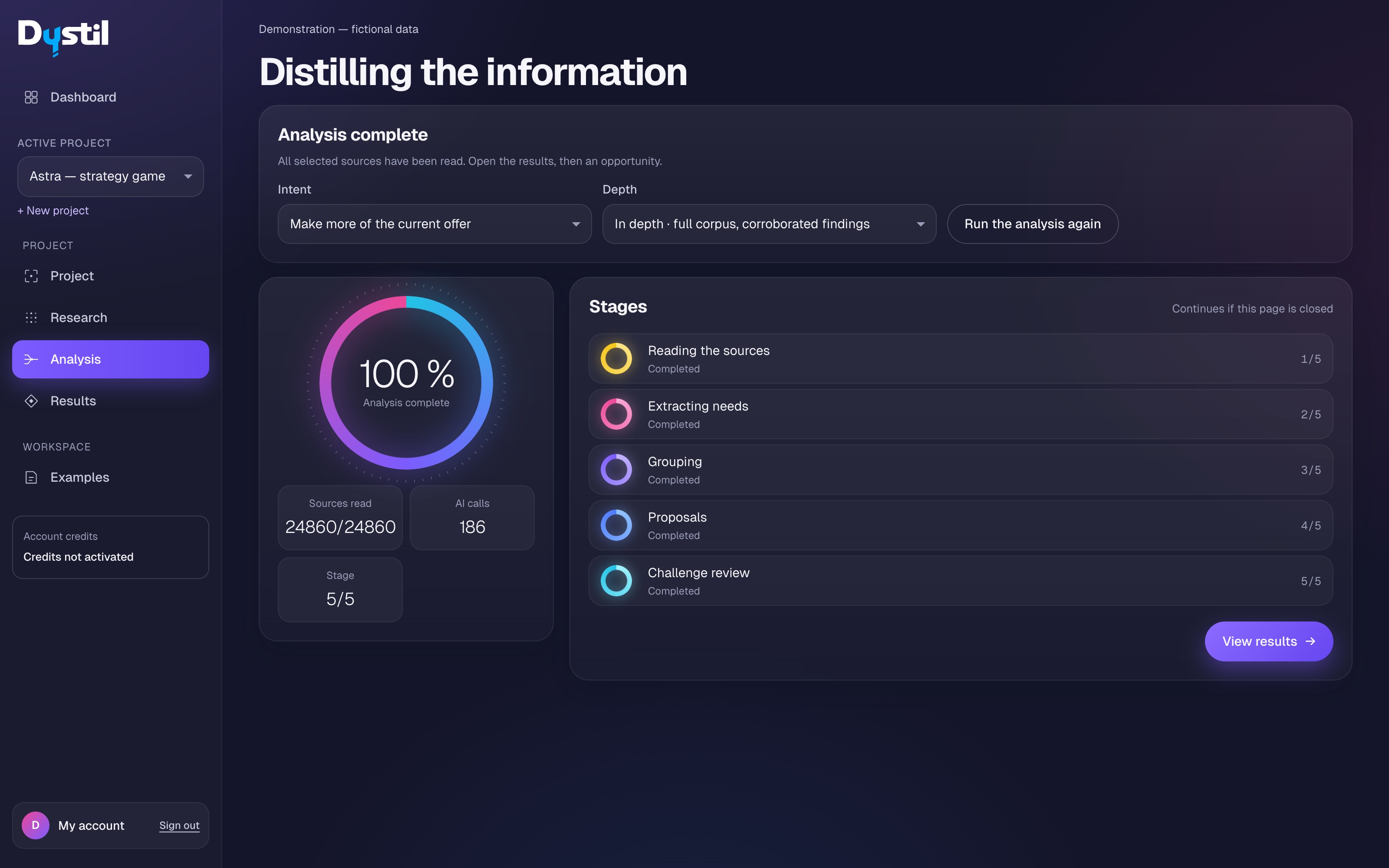This screenshot has height=868, width=1389.
Task: Click the blue Proposals stage ring
Action: [x=616, y=525]
